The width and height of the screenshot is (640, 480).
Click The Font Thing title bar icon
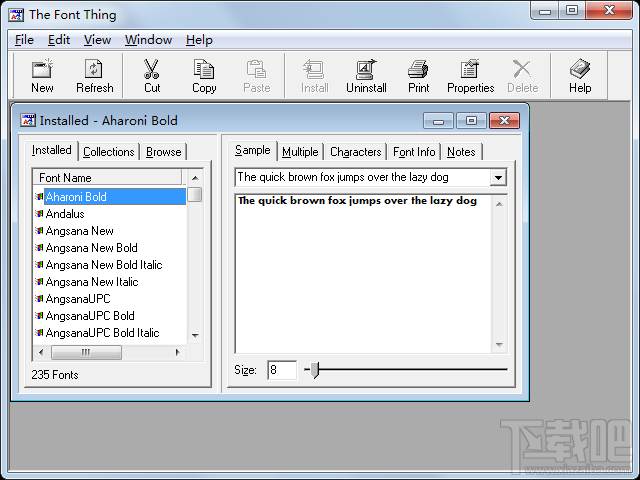(16, 15)
